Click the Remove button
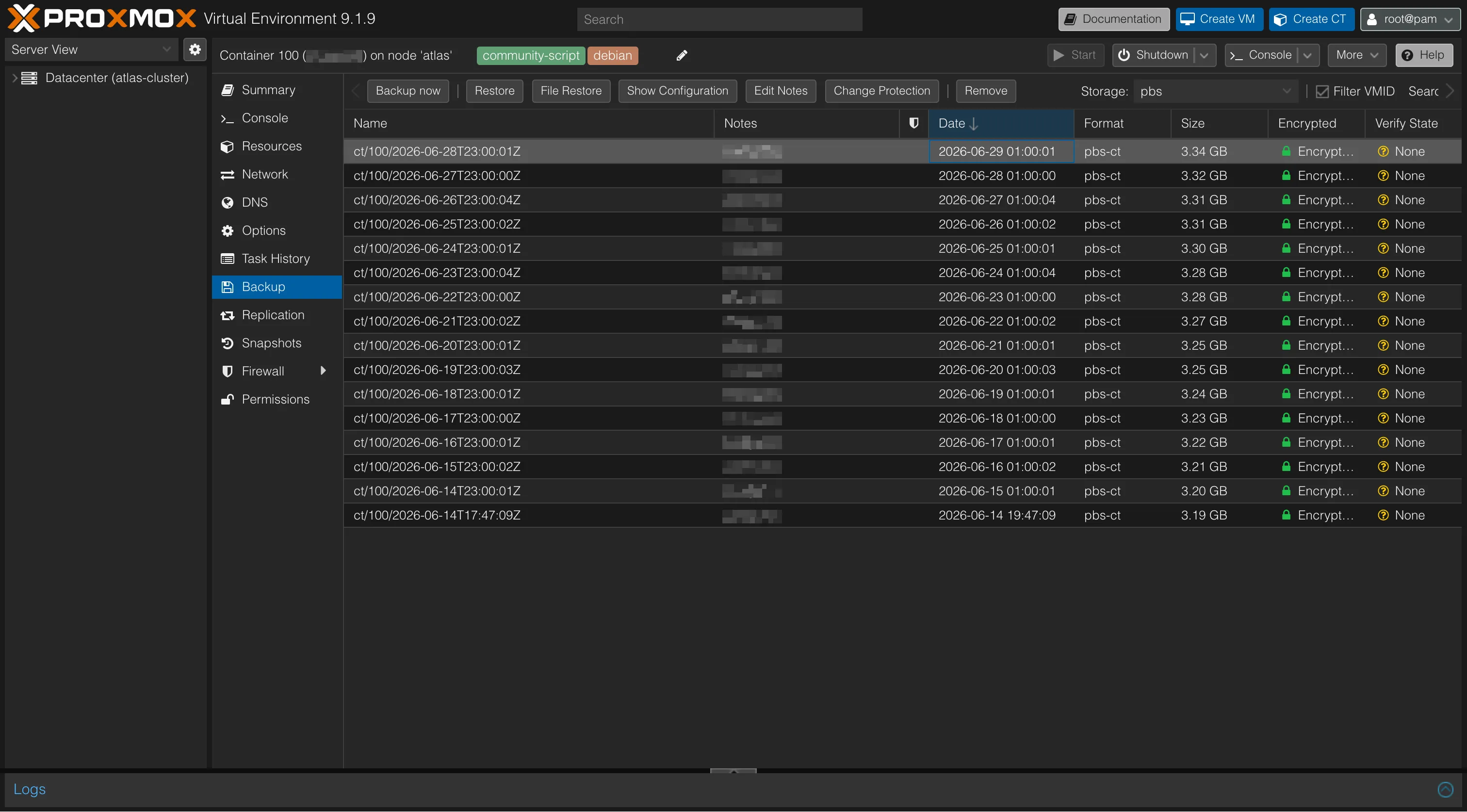This screenshot has height=812, width=1467. 985,91
